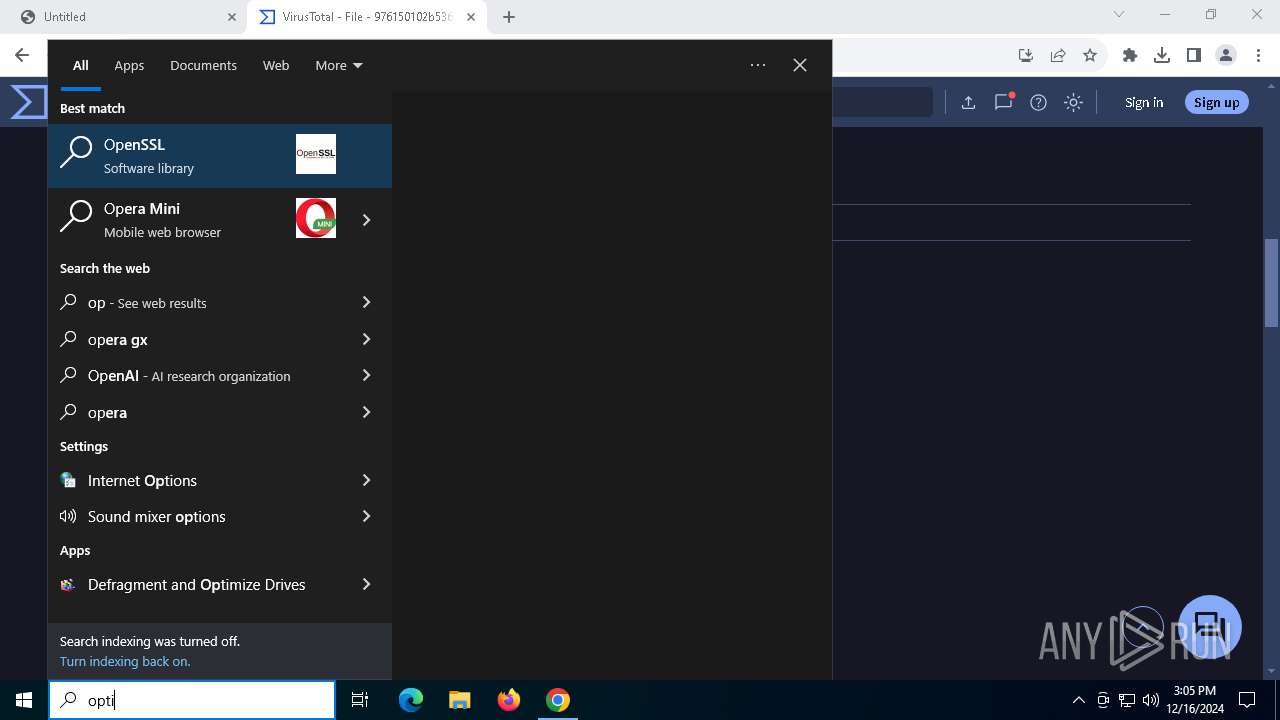Click the VirusTotal Sign up button
The image size is (1280, 720).
coord(1217,102)
